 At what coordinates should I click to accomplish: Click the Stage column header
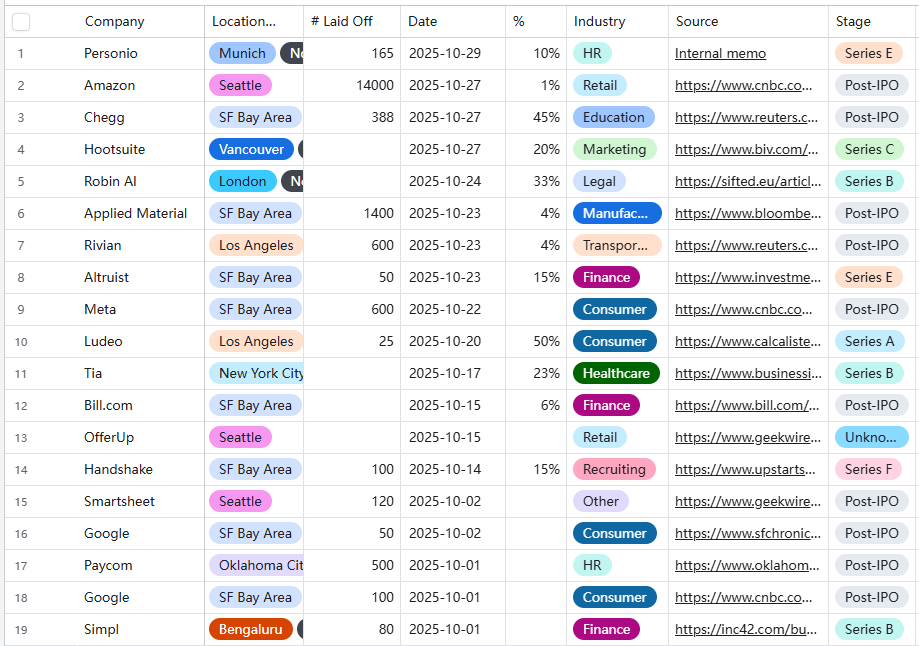(x=853, y=22)
